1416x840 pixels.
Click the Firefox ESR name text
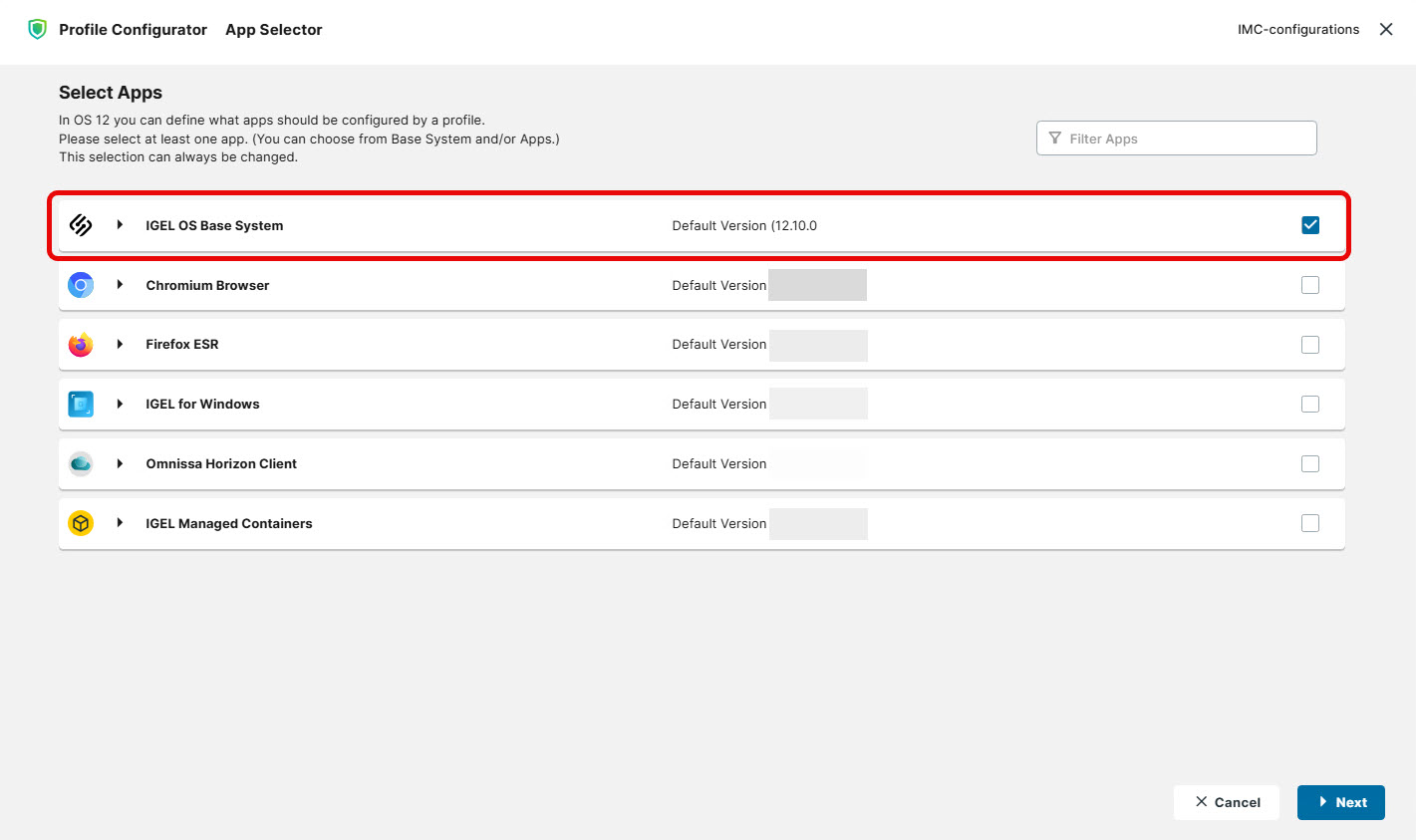tap(182, 344)
